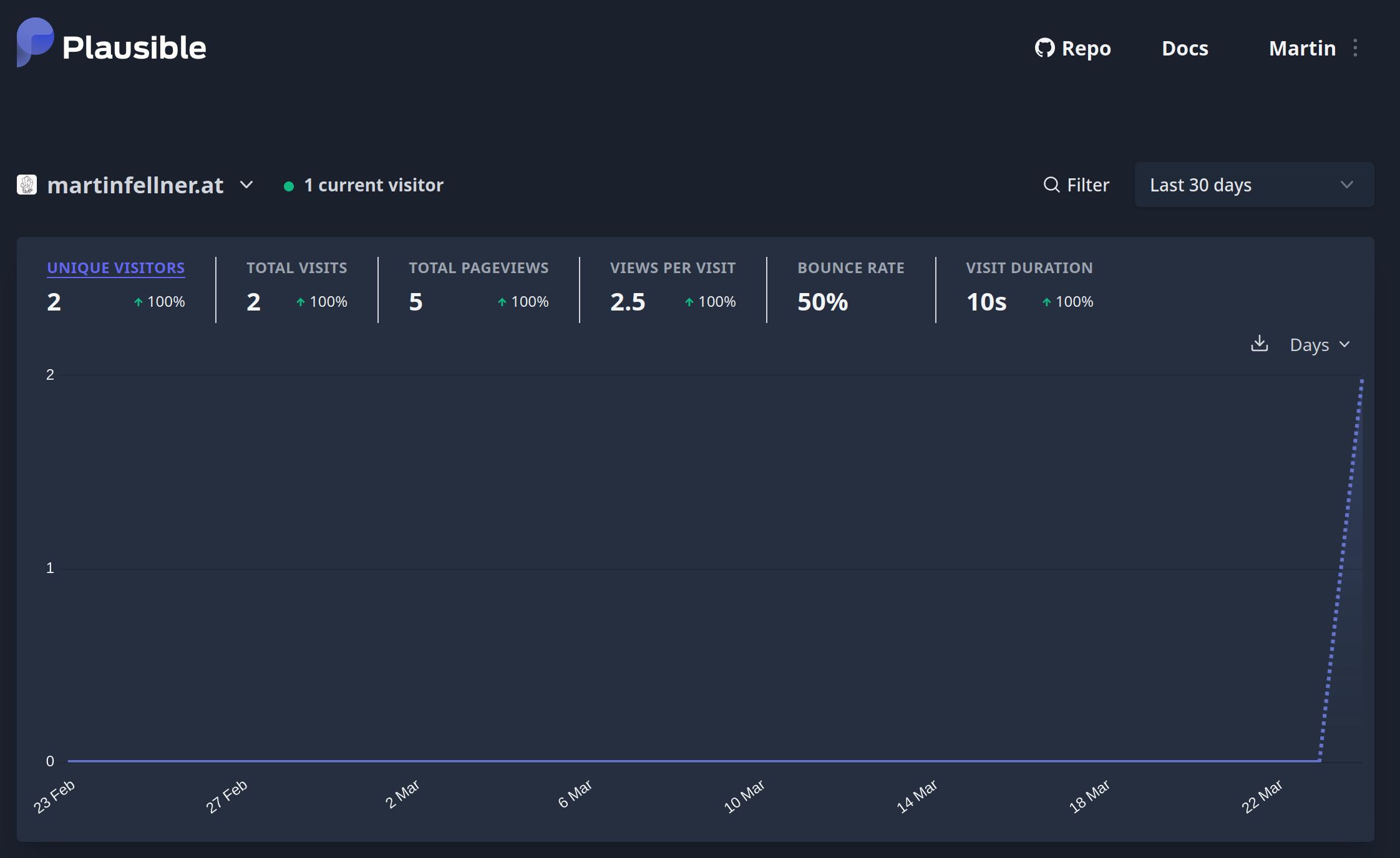Open the Days interval dropdown
This screenshot has width=1400, height=858.
[x=1320, y=344]
